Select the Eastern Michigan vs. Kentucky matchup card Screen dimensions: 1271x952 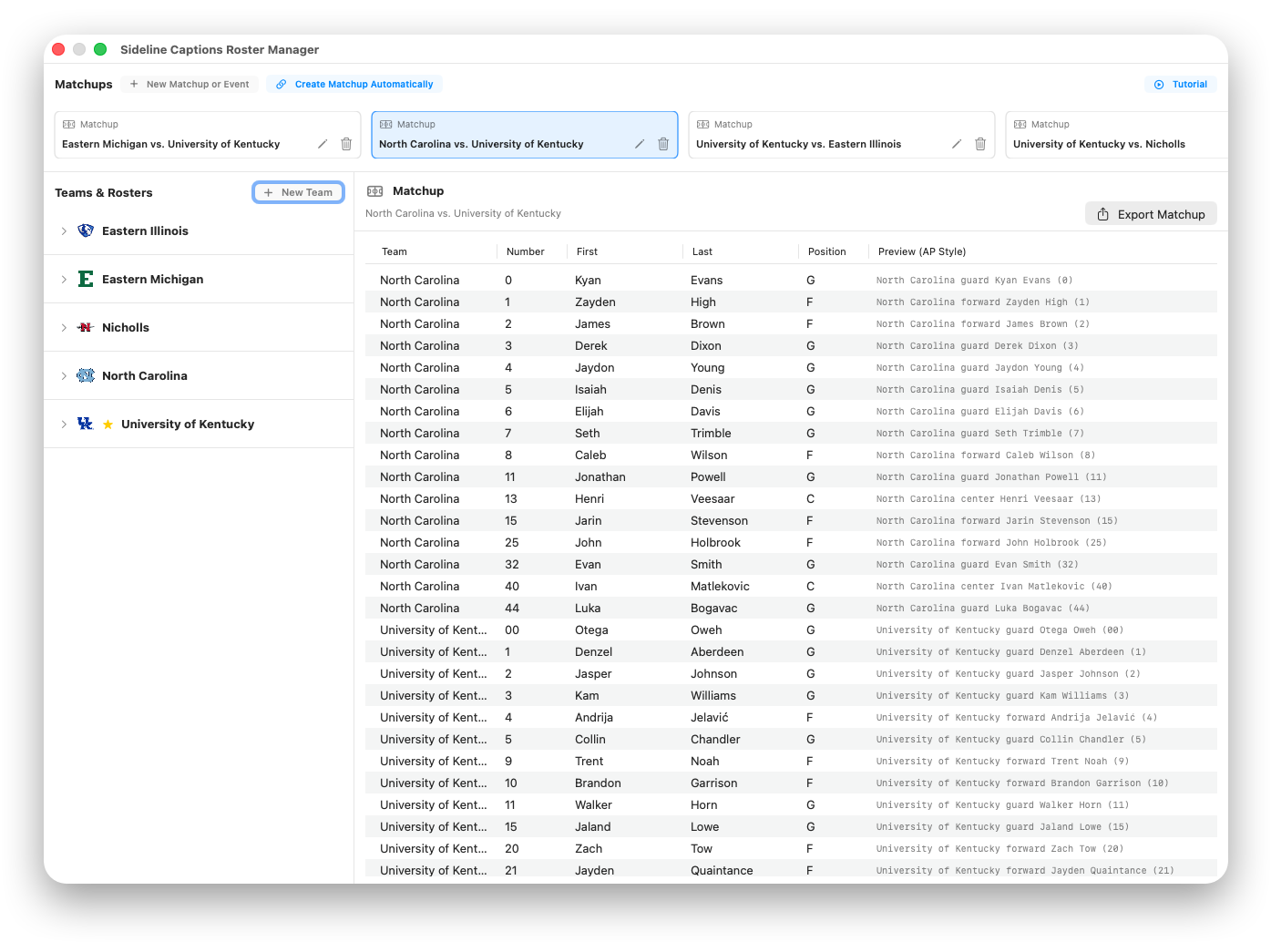182,135
